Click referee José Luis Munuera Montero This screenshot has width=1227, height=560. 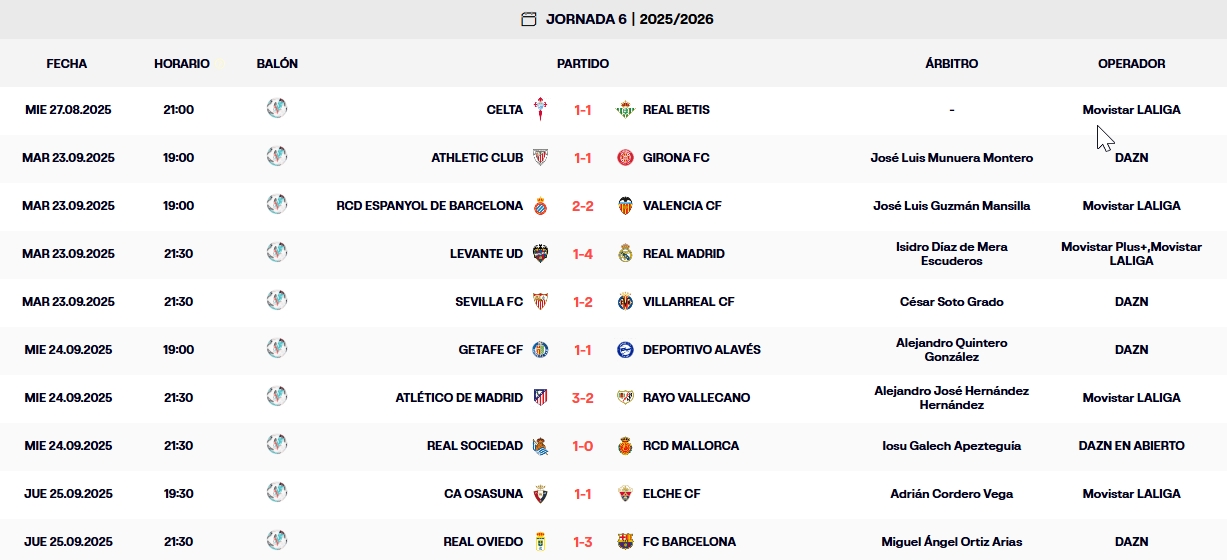951,158
